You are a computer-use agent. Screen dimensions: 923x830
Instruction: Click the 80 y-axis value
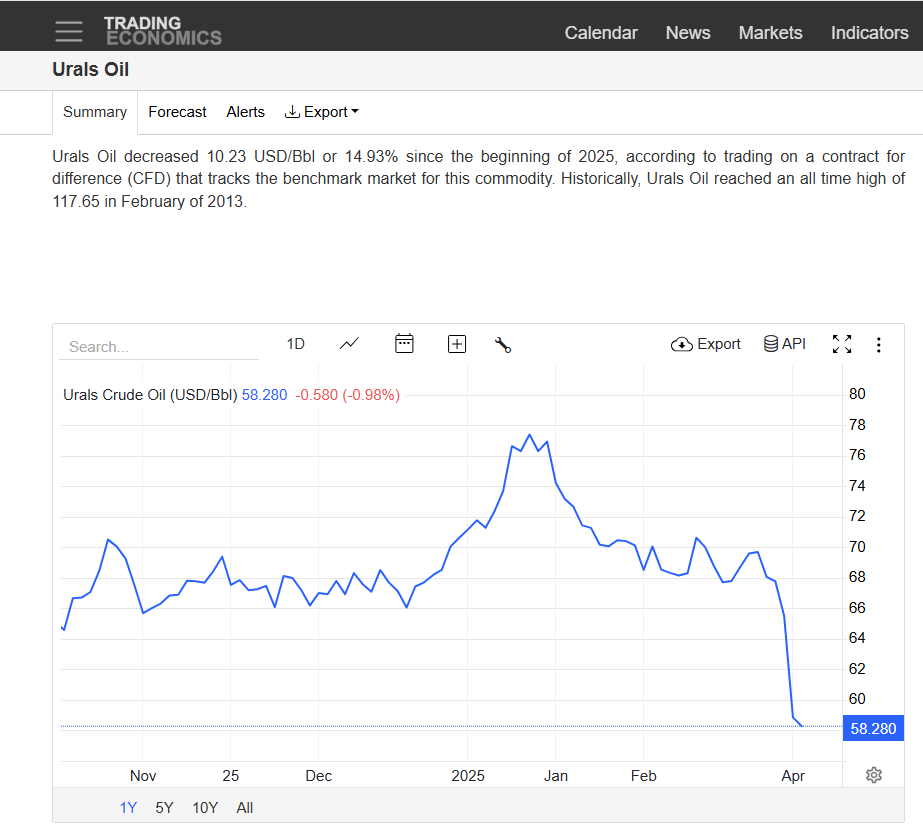click(x=857, y=394)
